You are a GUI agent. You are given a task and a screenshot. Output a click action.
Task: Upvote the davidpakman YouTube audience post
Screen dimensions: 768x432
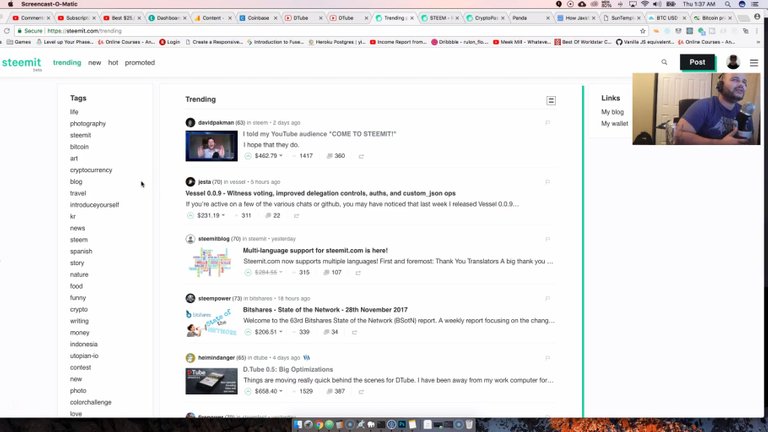(x=248, y=156)
